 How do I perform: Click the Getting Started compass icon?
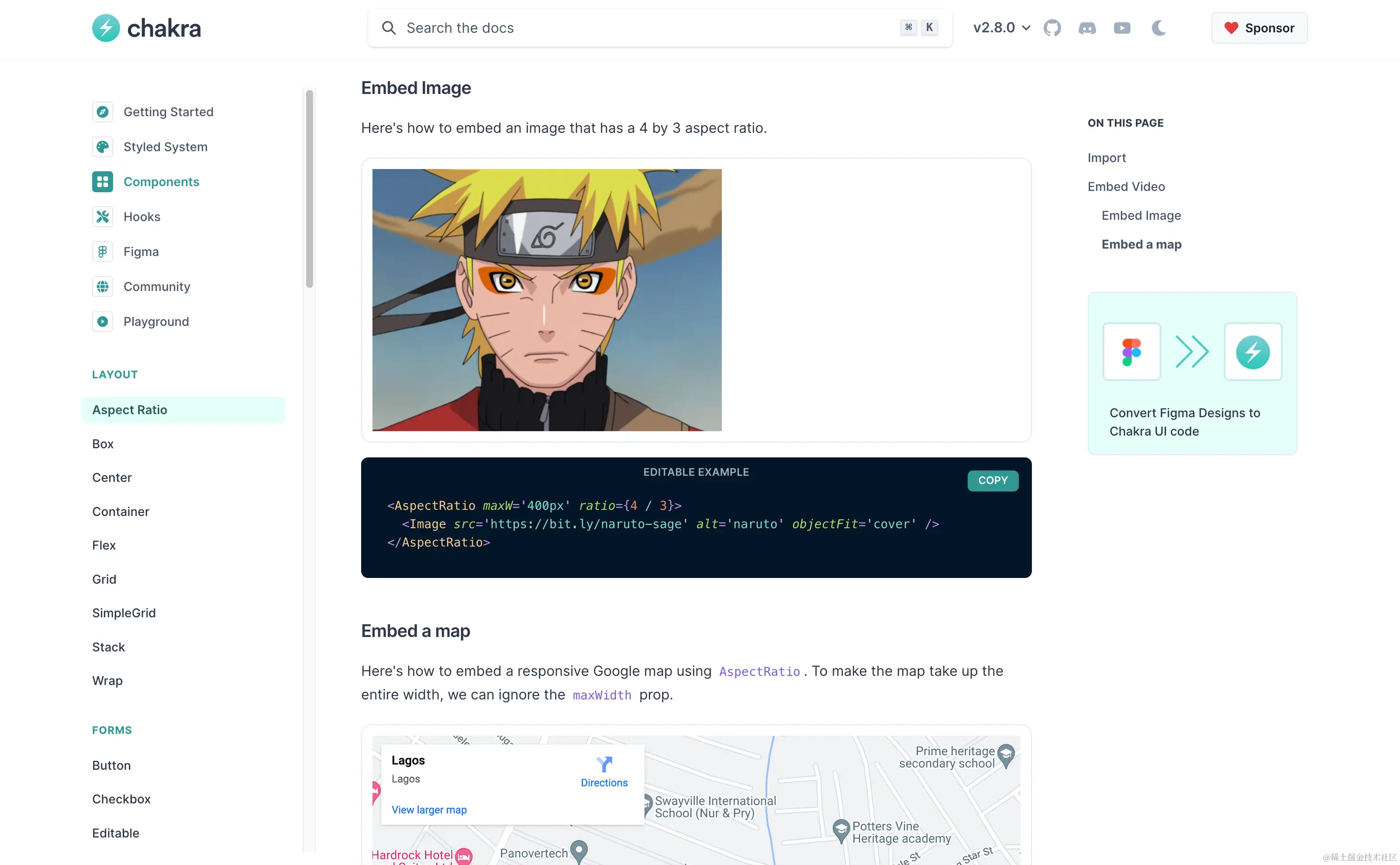102,112
